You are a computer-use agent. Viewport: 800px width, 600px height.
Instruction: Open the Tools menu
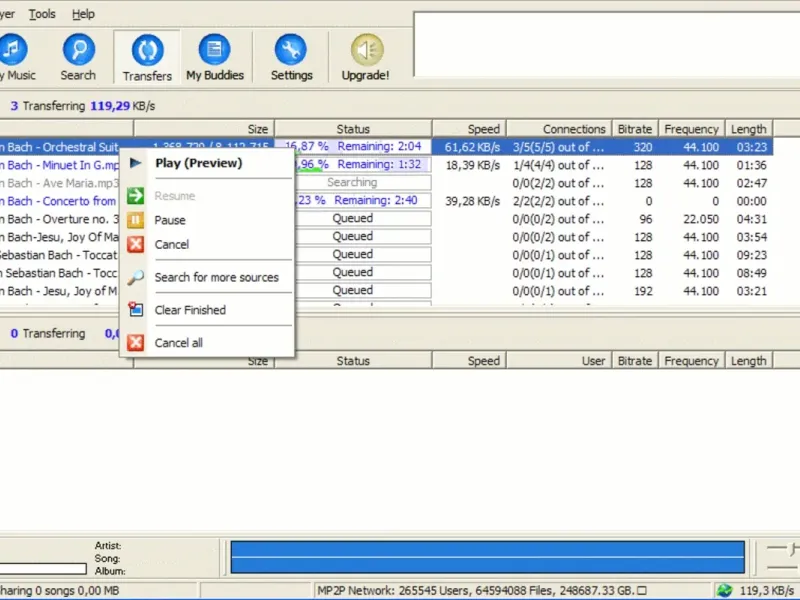click(42, 14)
